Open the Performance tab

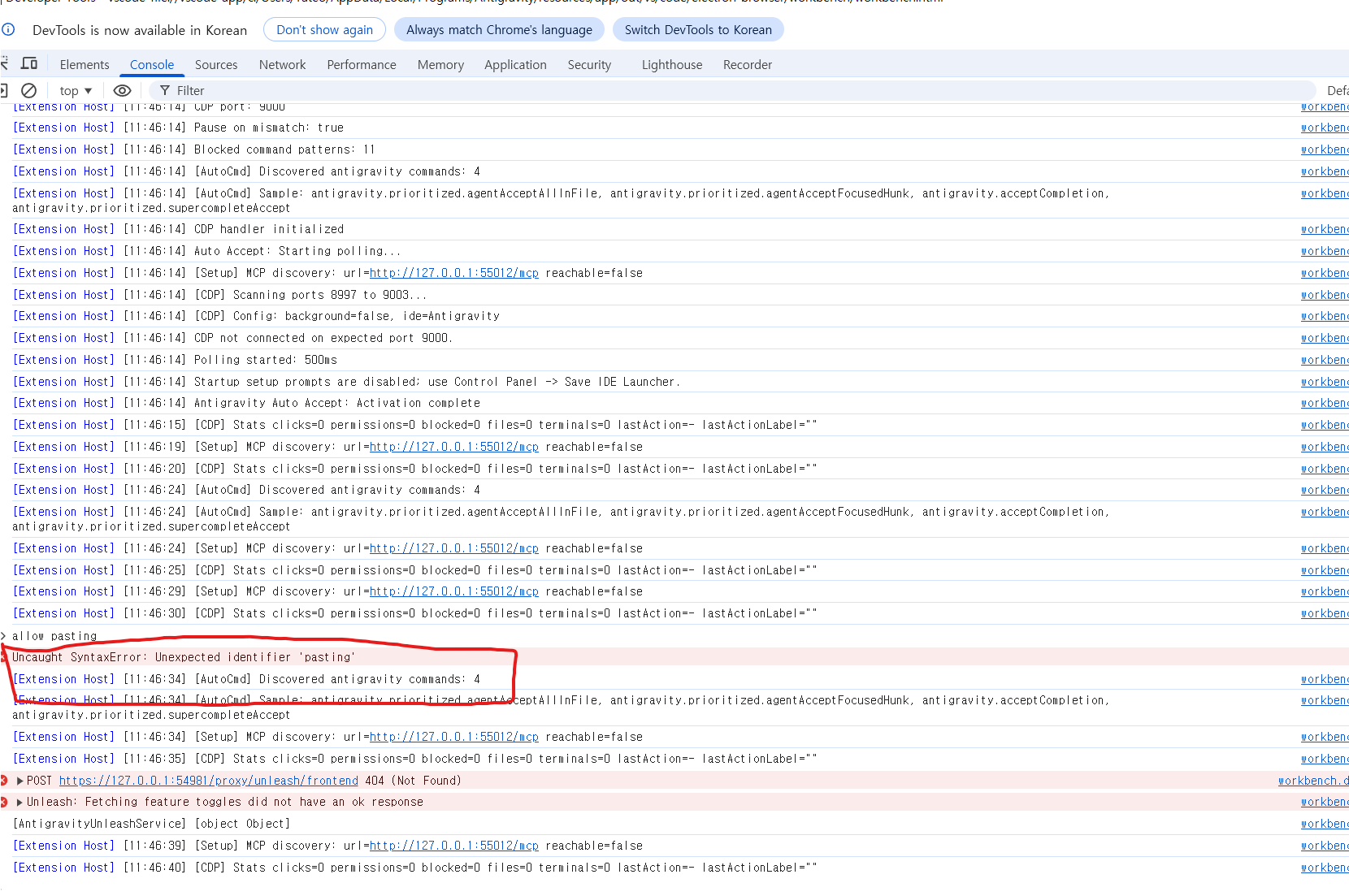click(x=362, y=64)
